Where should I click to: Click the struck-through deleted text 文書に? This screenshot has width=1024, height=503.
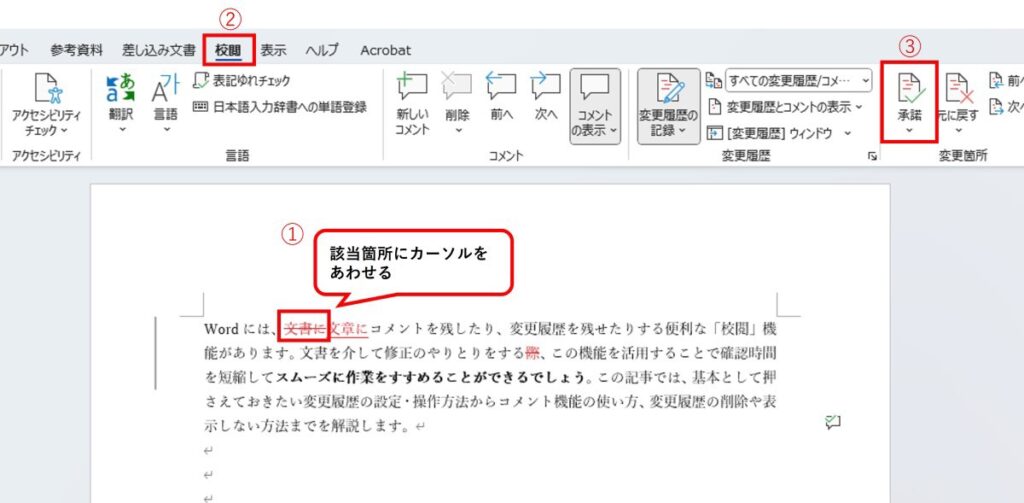[x=305, y=329]
